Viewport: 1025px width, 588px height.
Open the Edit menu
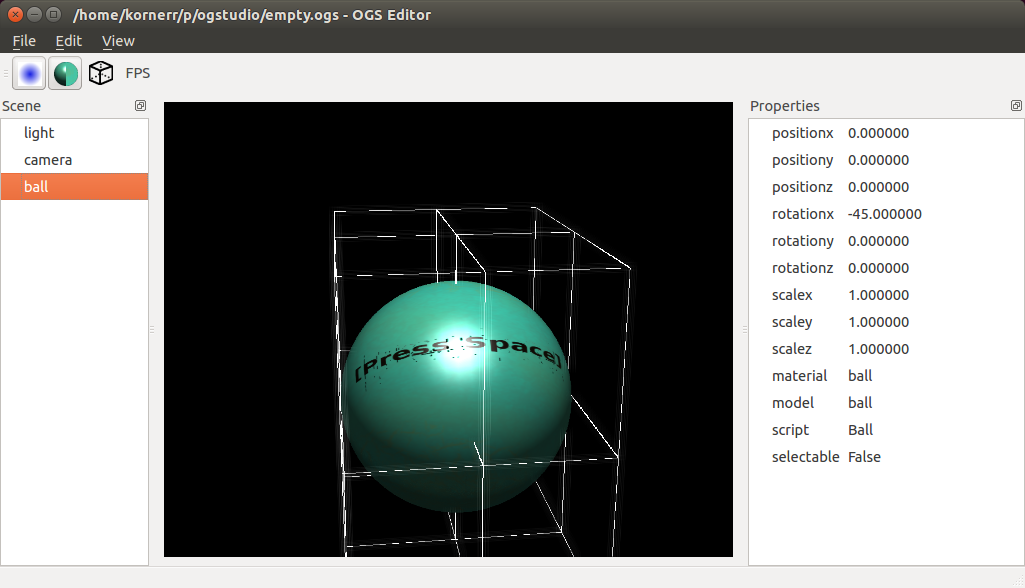coord(68,41)
